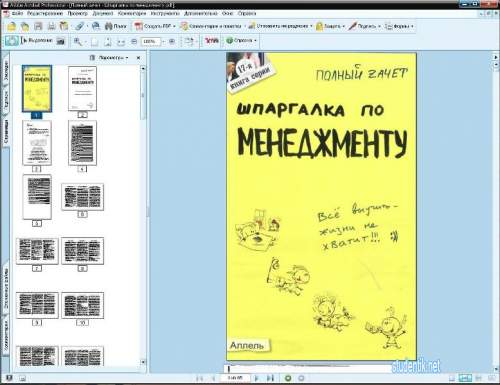Go to the next page arrow
The image size is (500, 385).
point(256,378)
